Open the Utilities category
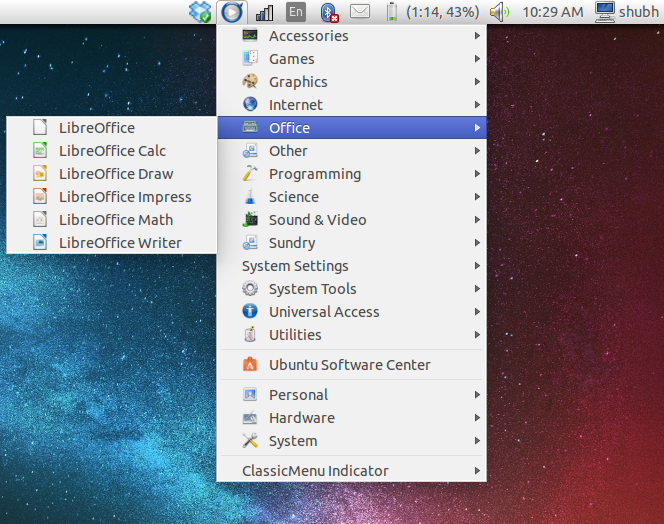Screen dimensions: 664x524 click(x=351, y=335)
